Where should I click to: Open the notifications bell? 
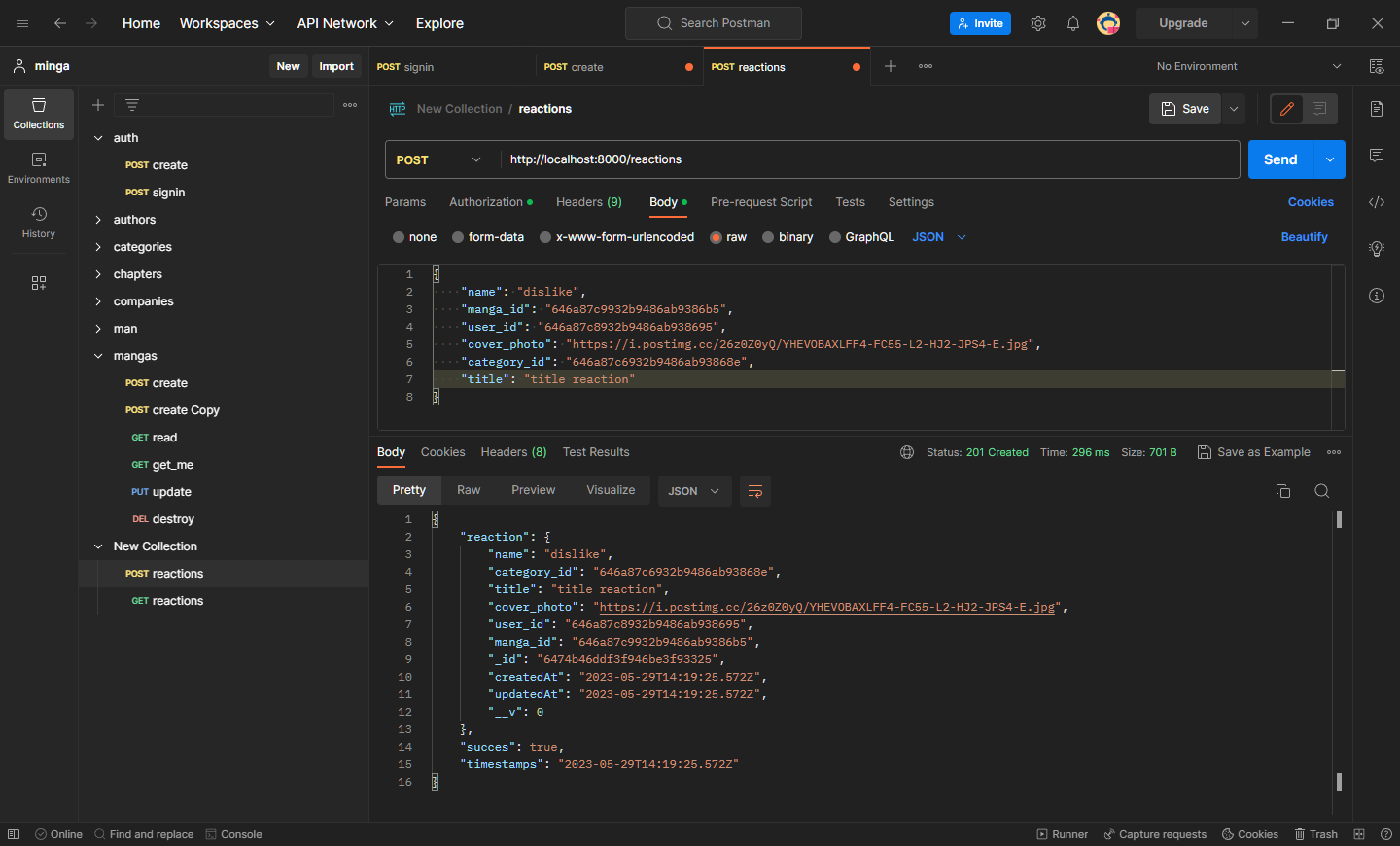[1073, 23]
